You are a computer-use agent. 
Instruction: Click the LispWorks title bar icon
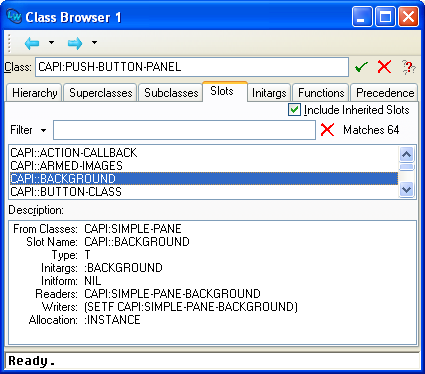coord(14,16)
